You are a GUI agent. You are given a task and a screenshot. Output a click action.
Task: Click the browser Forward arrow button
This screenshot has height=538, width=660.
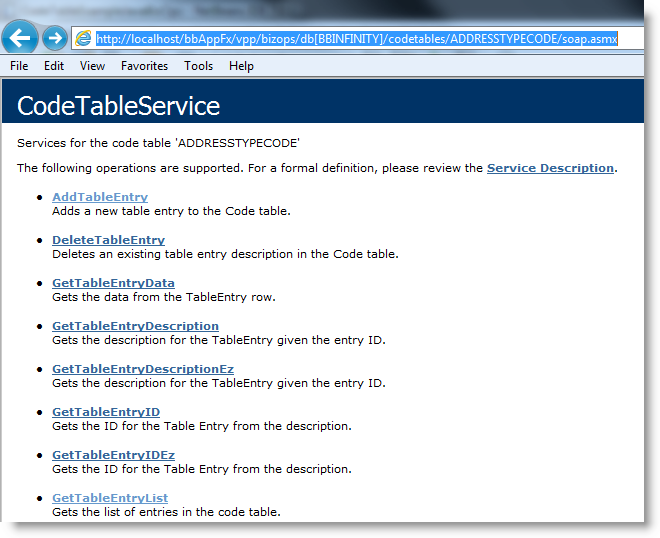click(x=55, y=39)
